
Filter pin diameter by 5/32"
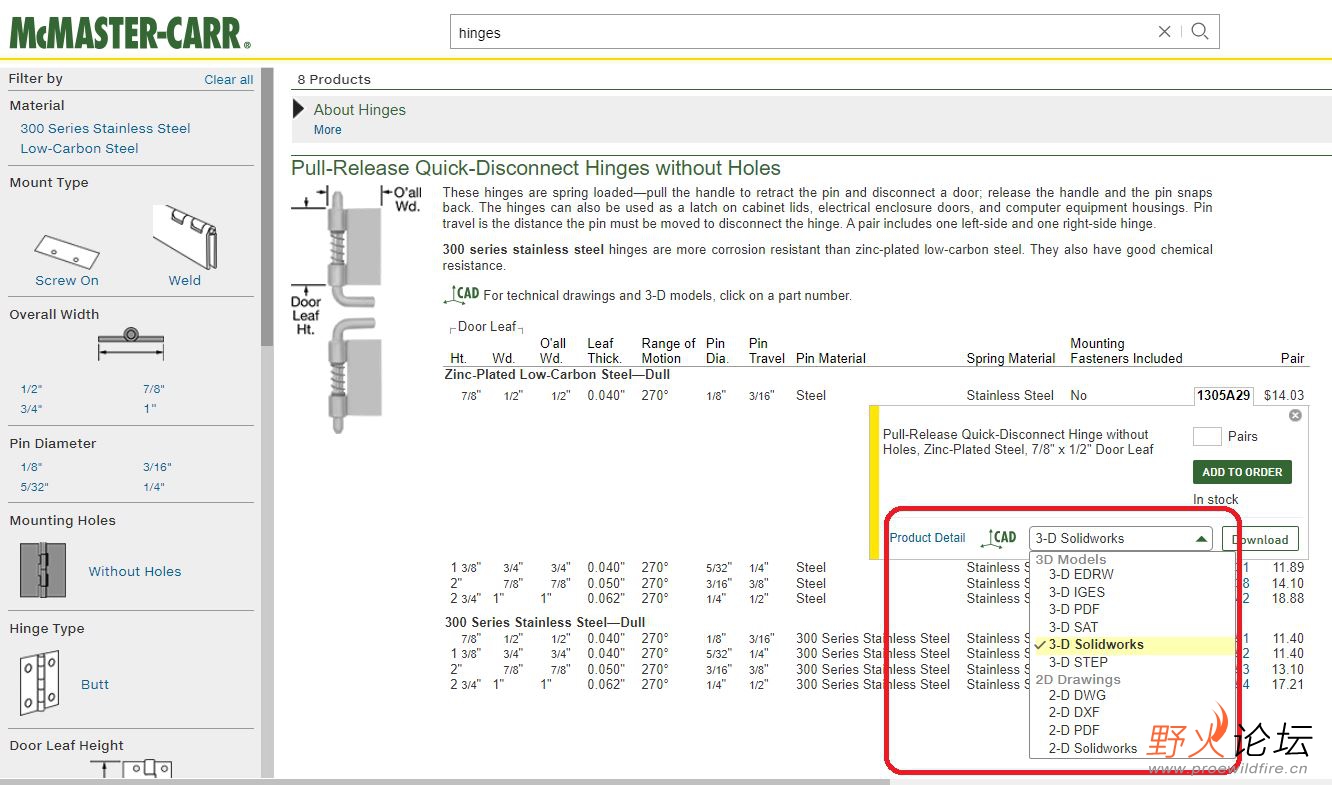click(35, 487)
